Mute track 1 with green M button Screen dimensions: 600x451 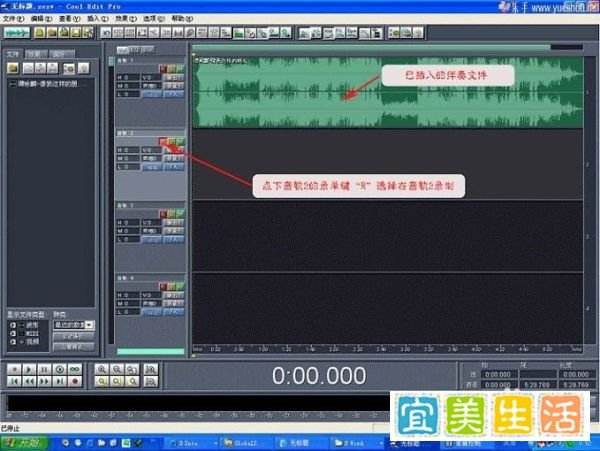point(180,69)
